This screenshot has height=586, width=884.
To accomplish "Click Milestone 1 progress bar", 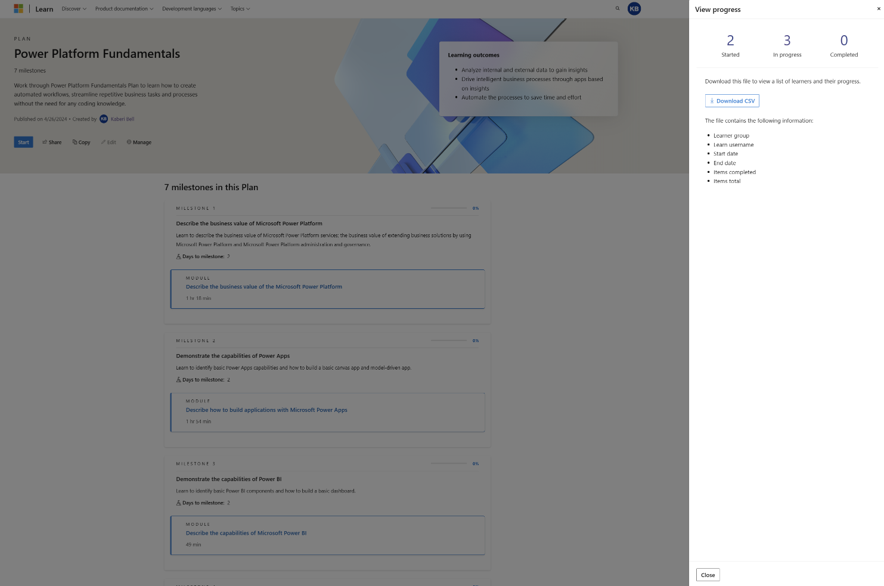I will click(450, 208).
